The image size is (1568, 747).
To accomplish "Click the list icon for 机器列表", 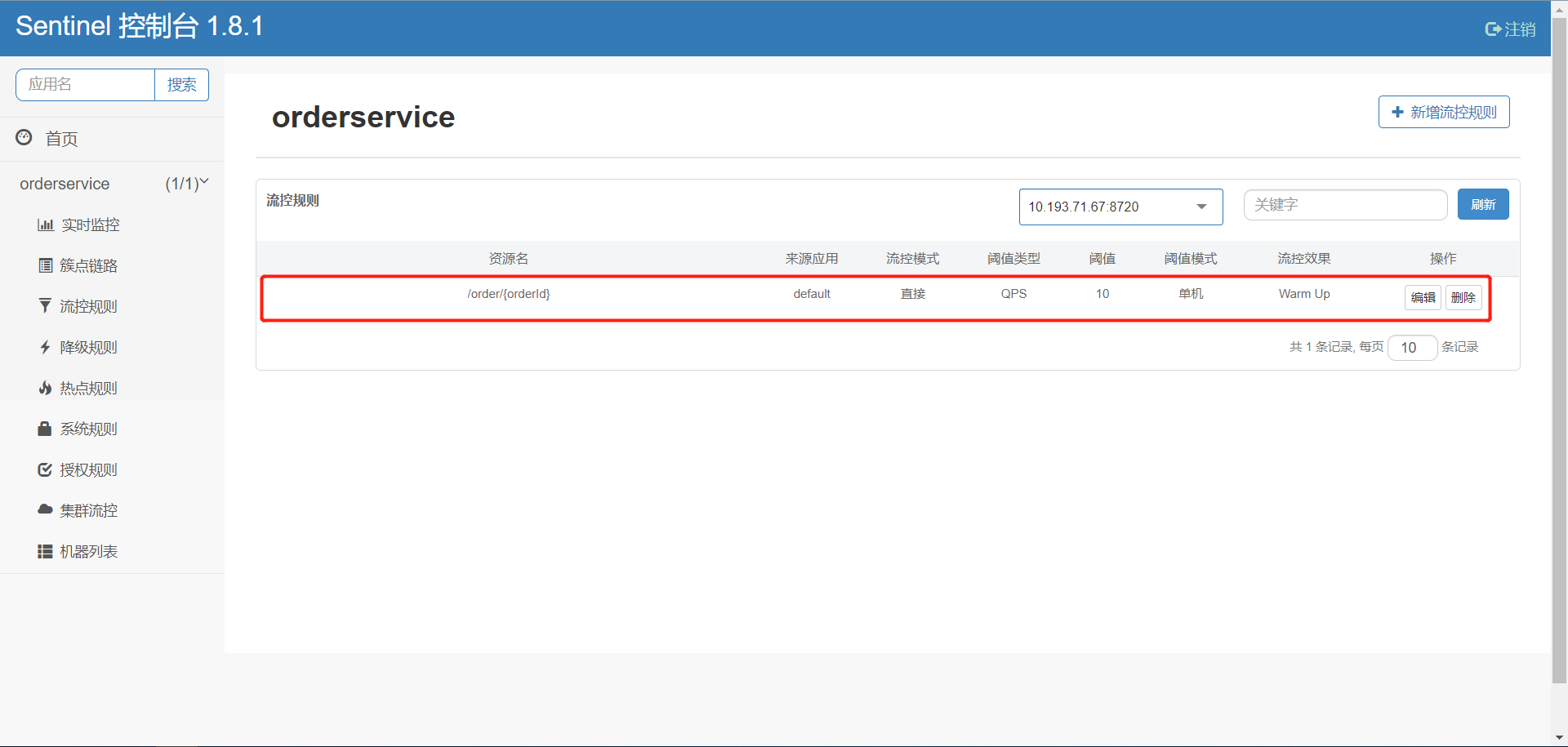I will pyautogui.click(x=45, y=551).
